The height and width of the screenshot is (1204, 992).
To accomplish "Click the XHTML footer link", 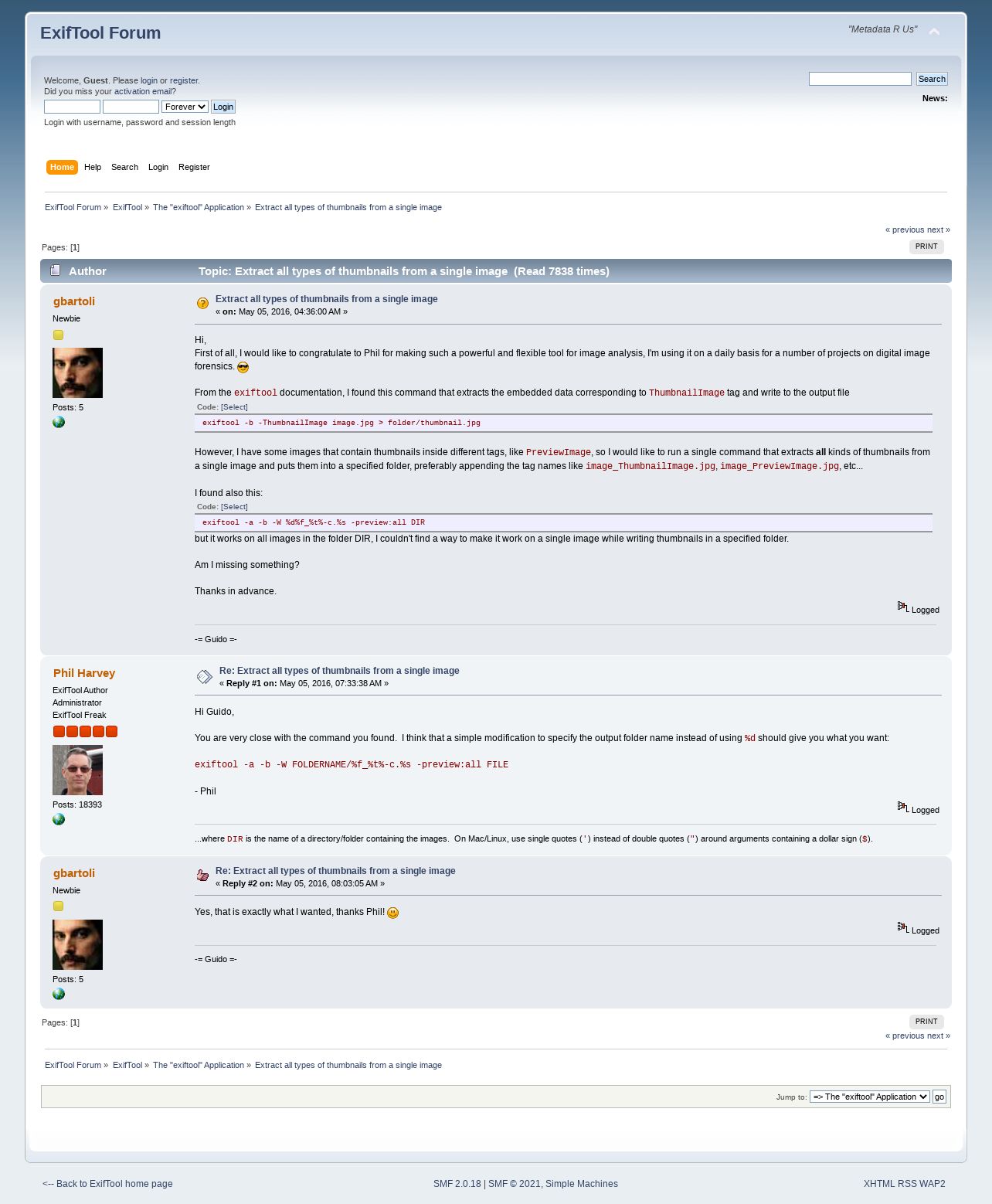I will [879, 1184].
